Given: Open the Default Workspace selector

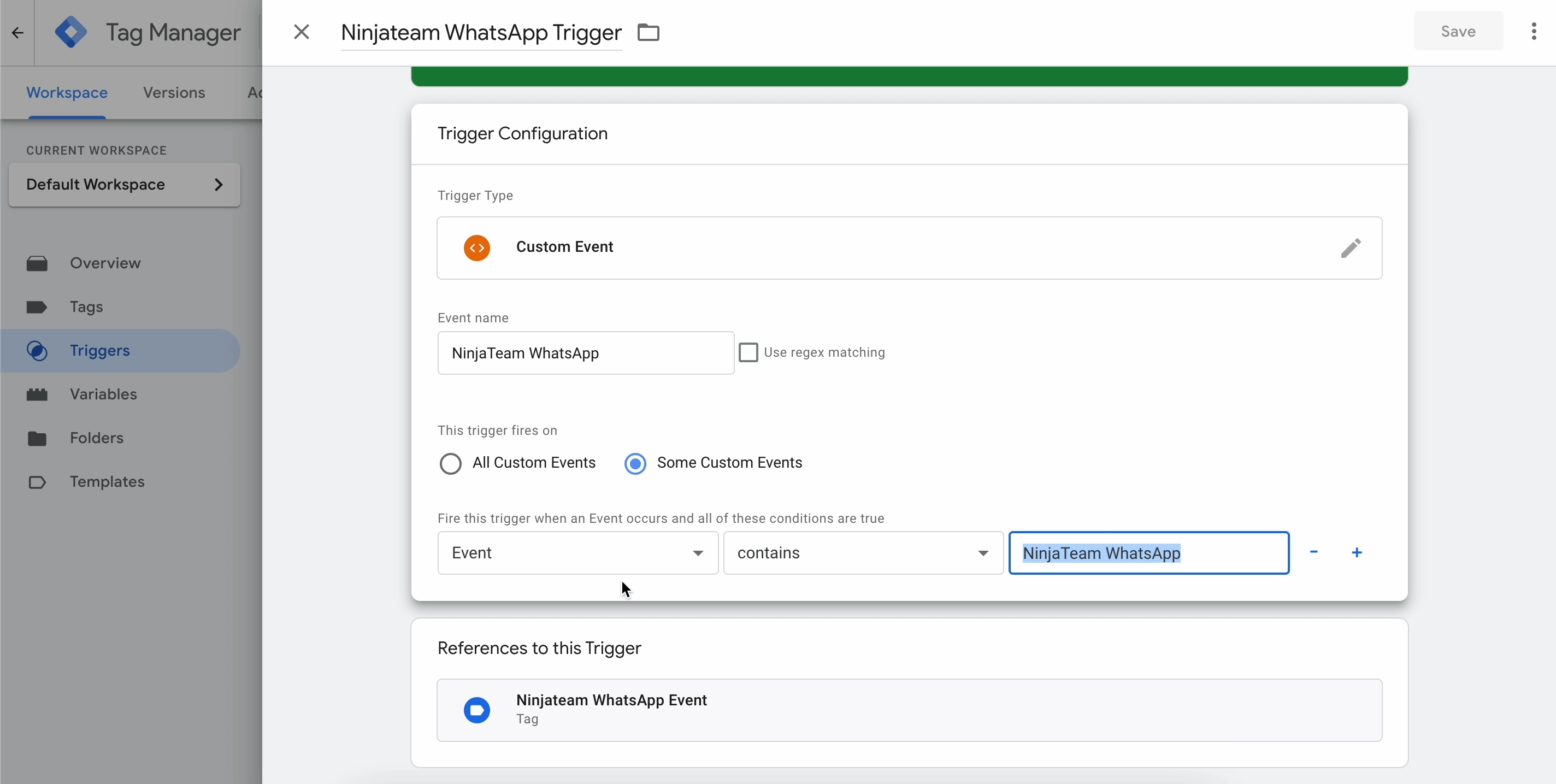Looking at the screenshot, I should (125, 184).
